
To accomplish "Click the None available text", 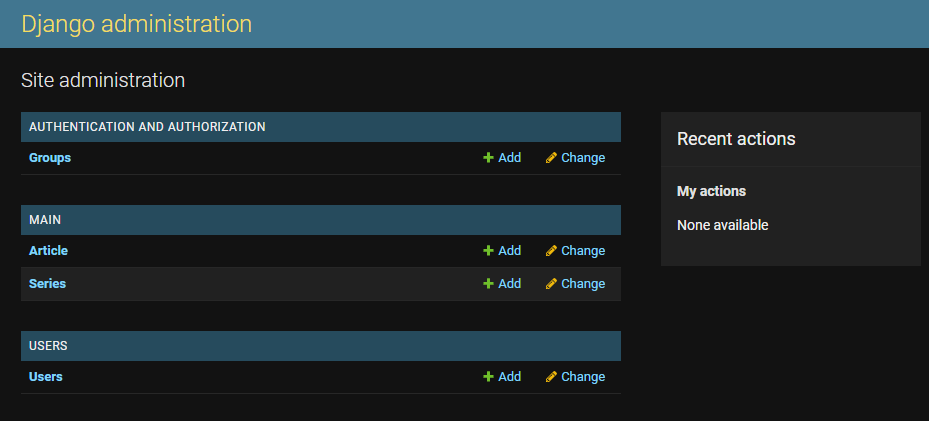I will pos(722,225).
